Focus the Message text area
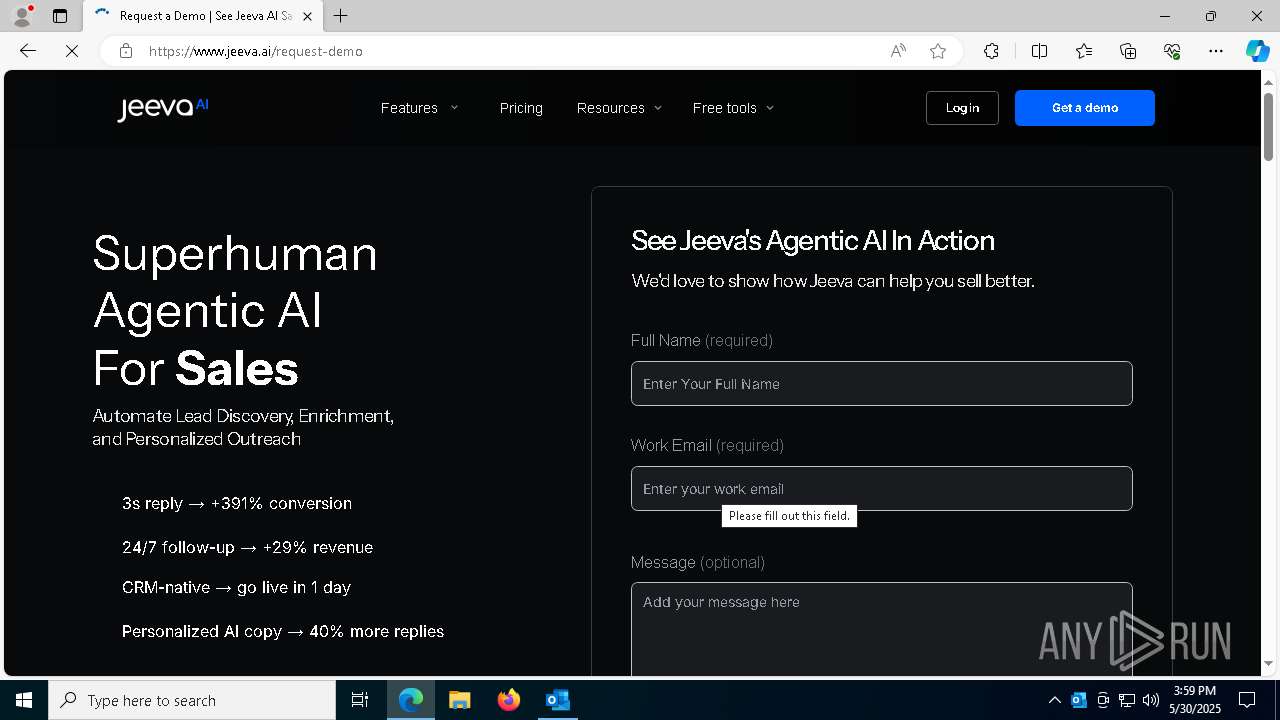The width and height of the screenshot is (1280, 720). point(882,629)
